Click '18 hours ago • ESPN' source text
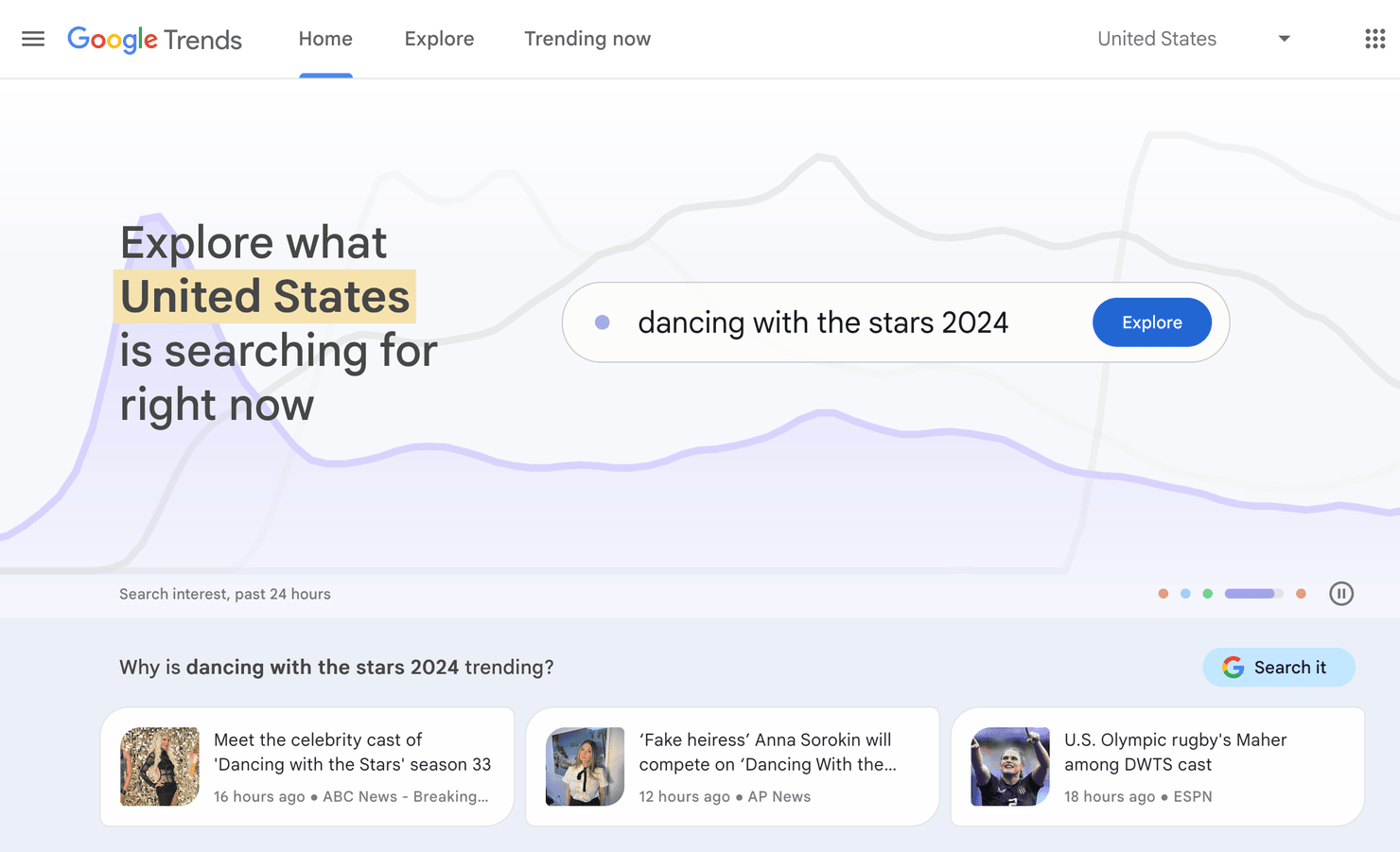Screen dimensions: 1400x852 [x=1138, y=797]
